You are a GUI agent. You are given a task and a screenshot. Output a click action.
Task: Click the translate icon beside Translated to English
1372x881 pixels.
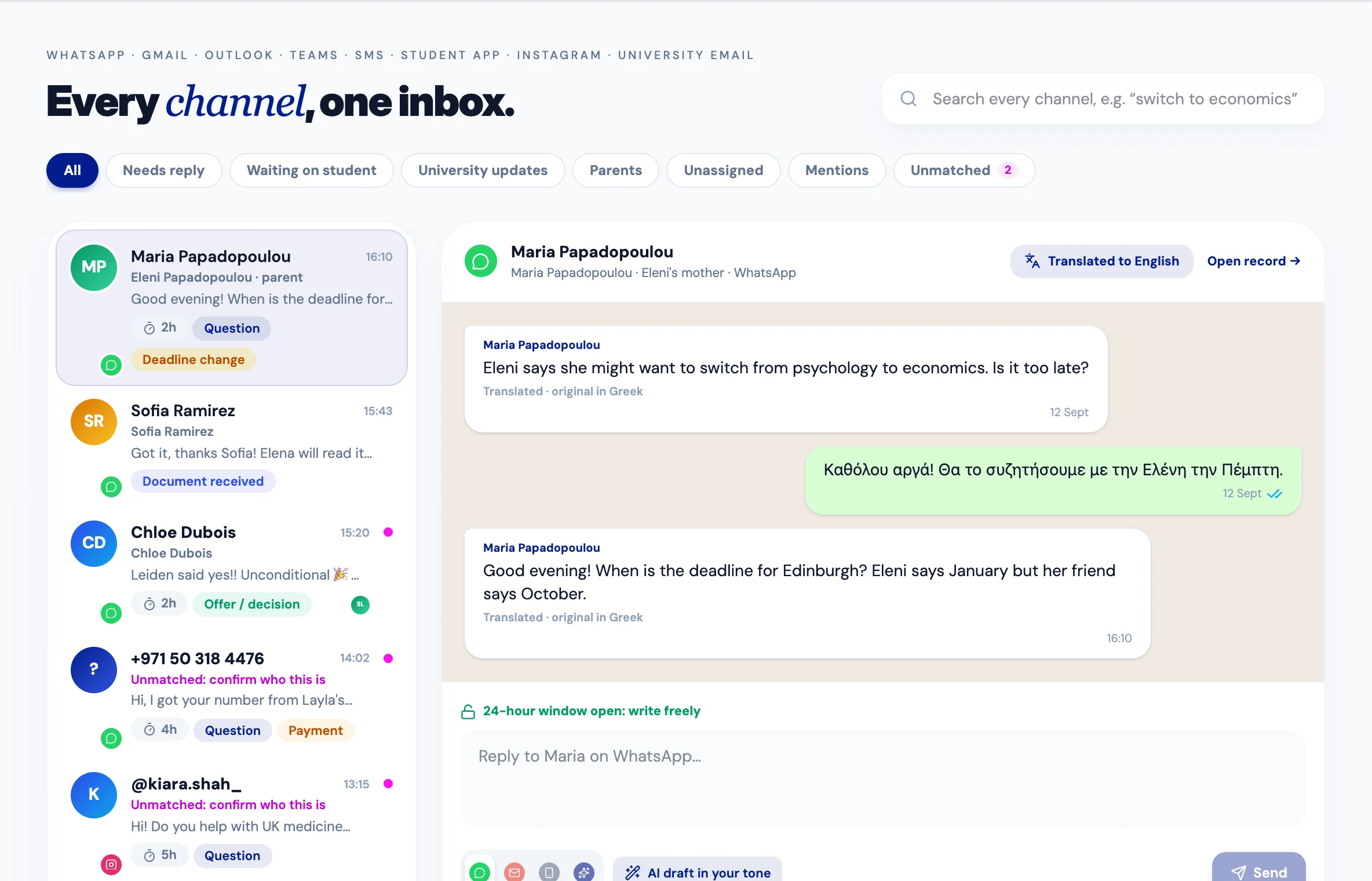1032,261
